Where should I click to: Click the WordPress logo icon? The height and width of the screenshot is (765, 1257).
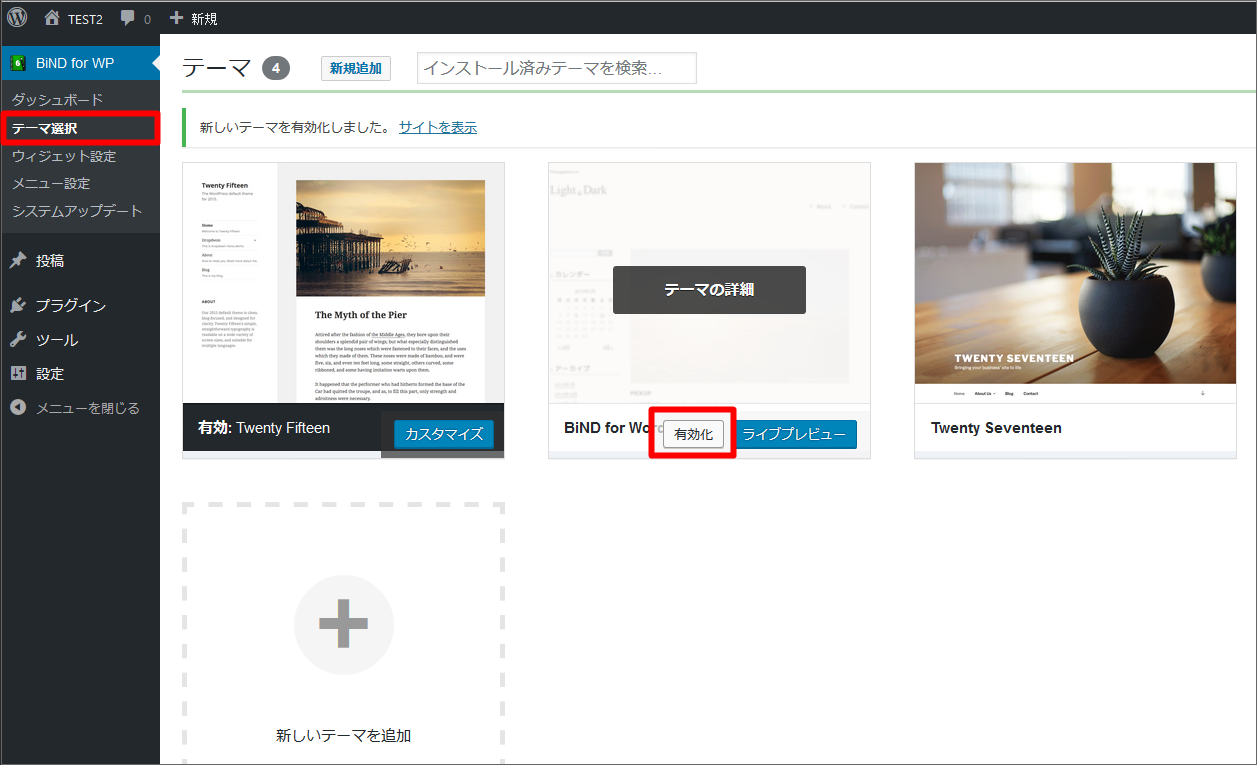(17, 17)
